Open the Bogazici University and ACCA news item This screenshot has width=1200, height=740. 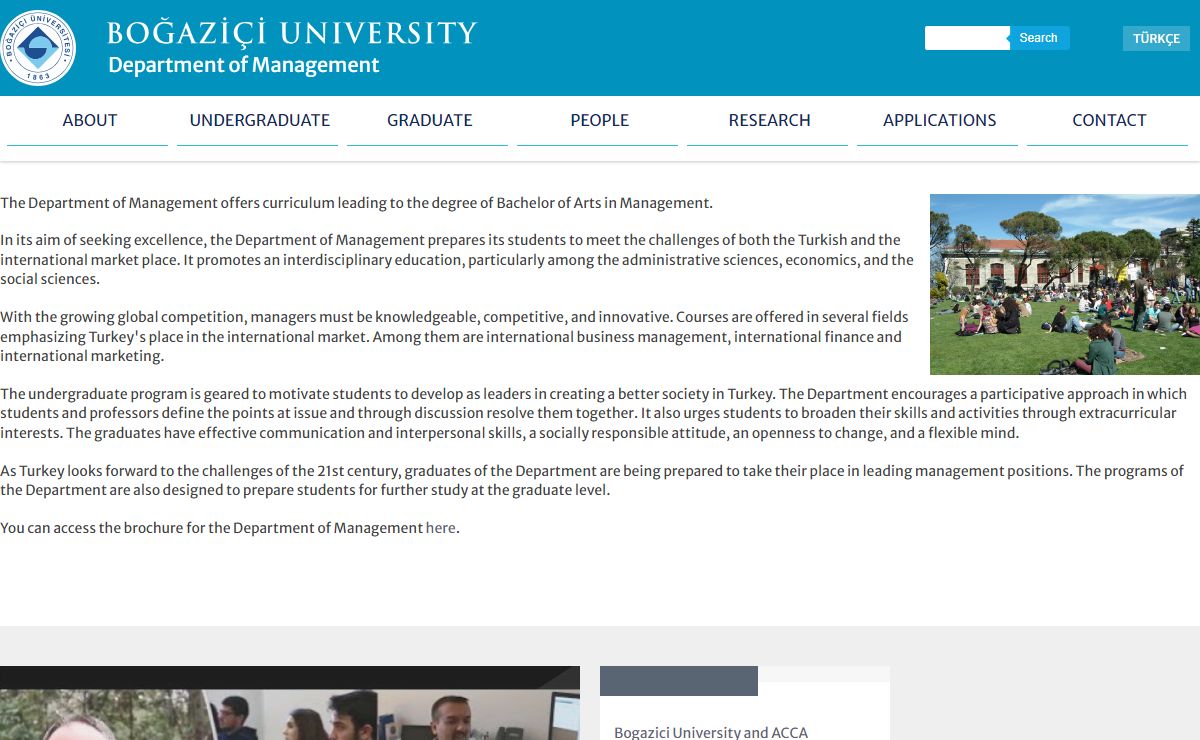pos(711,732)
